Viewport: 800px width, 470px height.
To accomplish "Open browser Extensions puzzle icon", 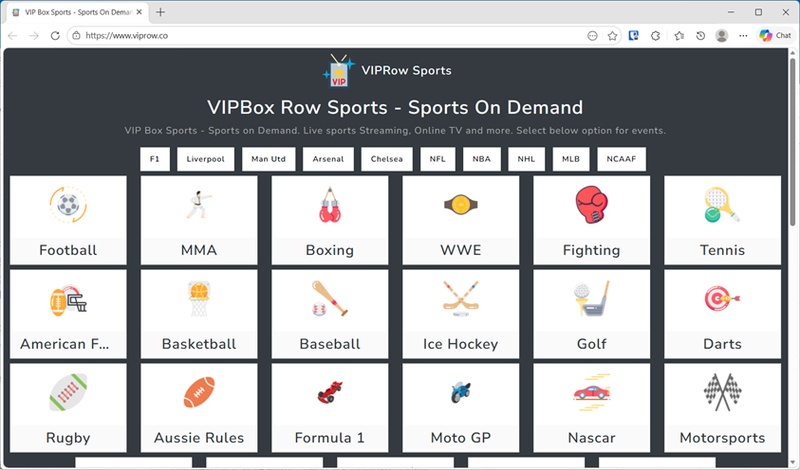I will [x=656, y=36].
